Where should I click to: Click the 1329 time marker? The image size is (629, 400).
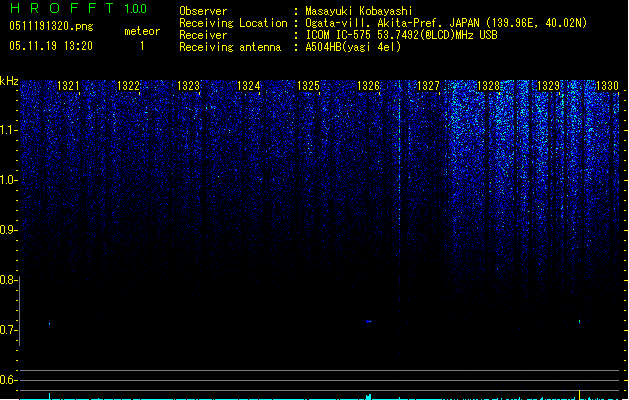548,85
